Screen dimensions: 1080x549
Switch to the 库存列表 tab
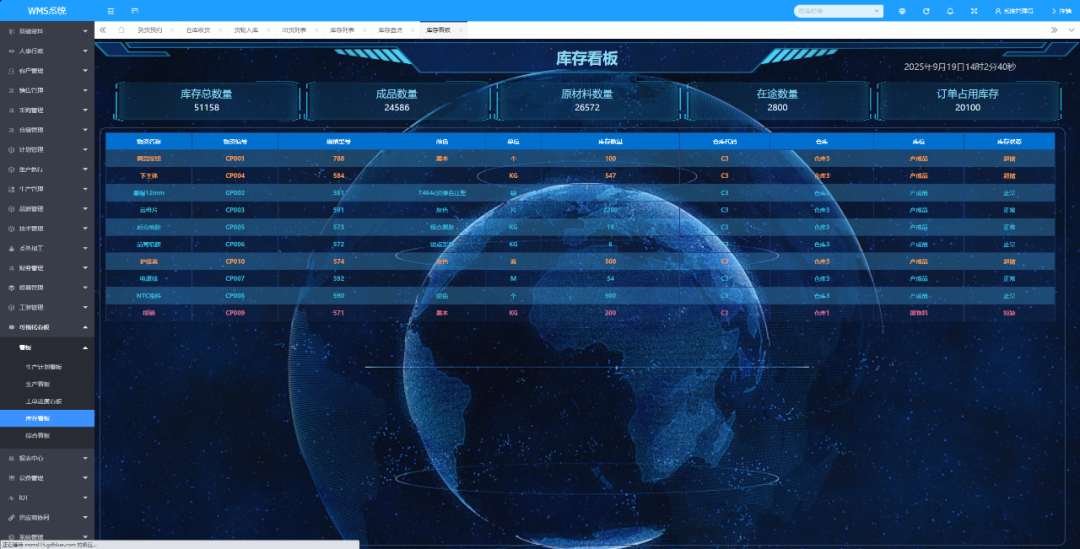(x=342, y=30)
